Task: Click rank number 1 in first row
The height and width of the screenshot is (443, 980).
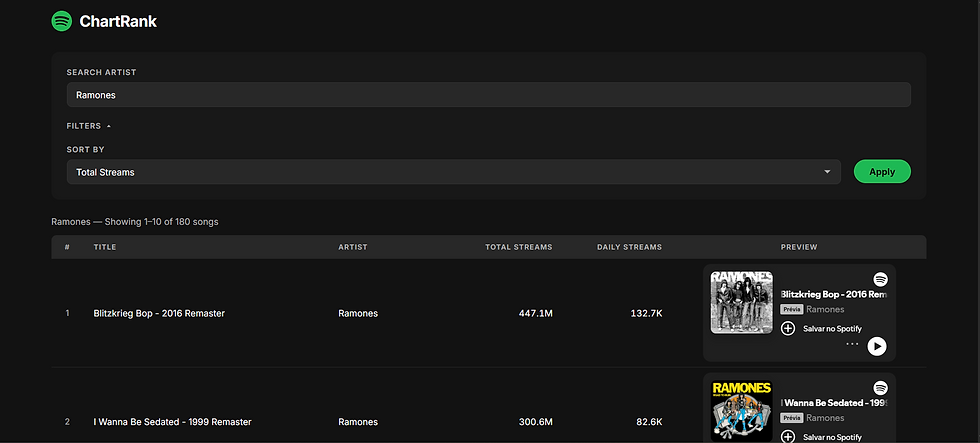Action: tap(68, 313)
